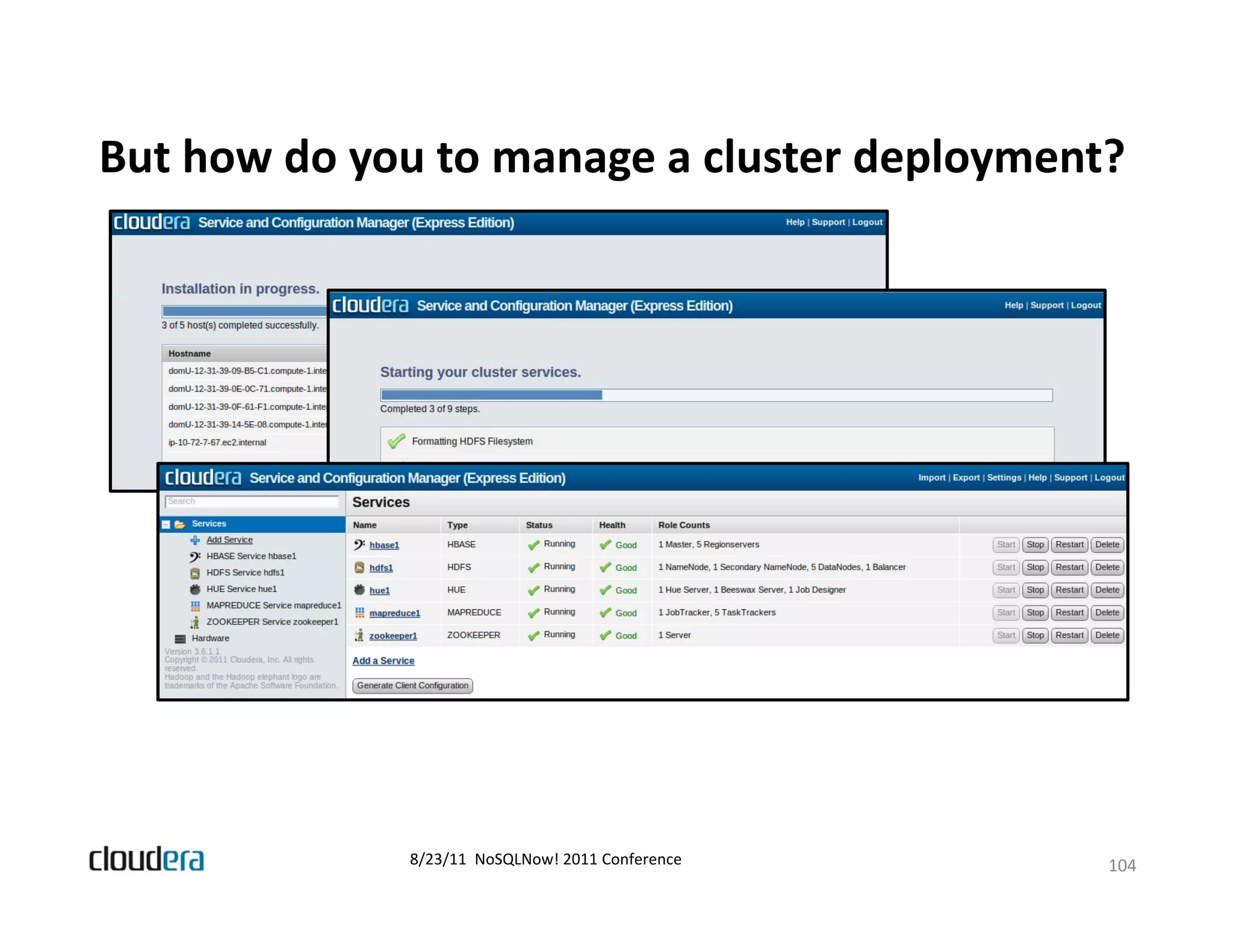Viewport: 1233px width, 952px height.
Task: Click the HUE Service hue1 sidebar icon
Action: (194, 589)
